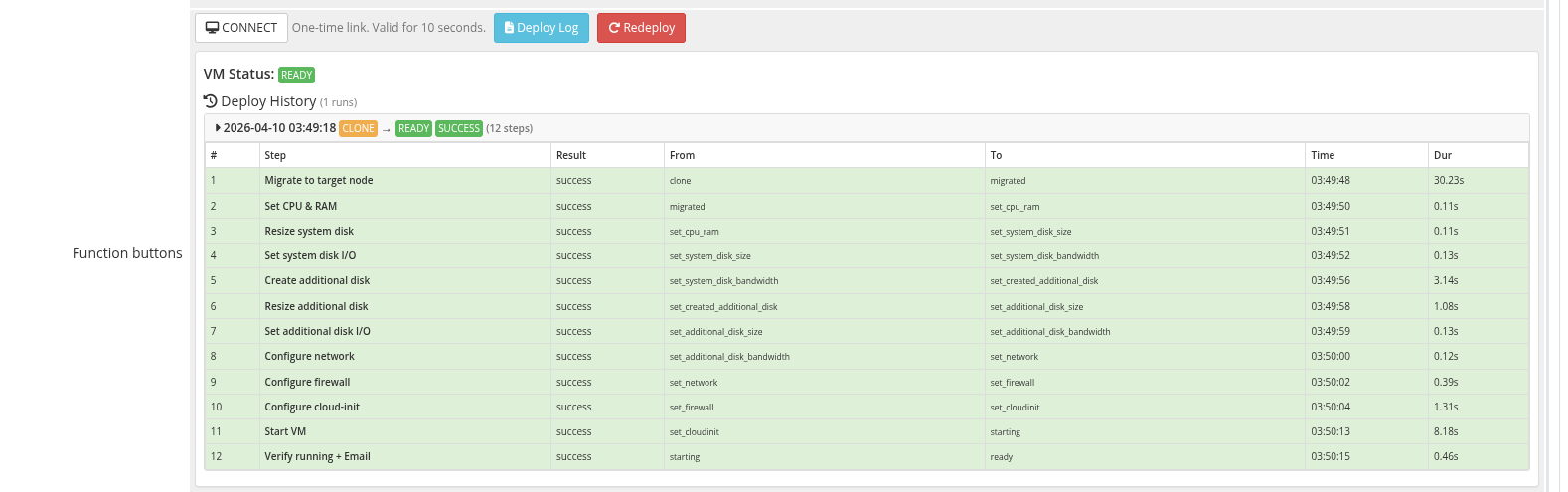The image size is (1568, 492).
Task: Select the Start VM step
Action: pyautogui.click(x=285, y=431)
